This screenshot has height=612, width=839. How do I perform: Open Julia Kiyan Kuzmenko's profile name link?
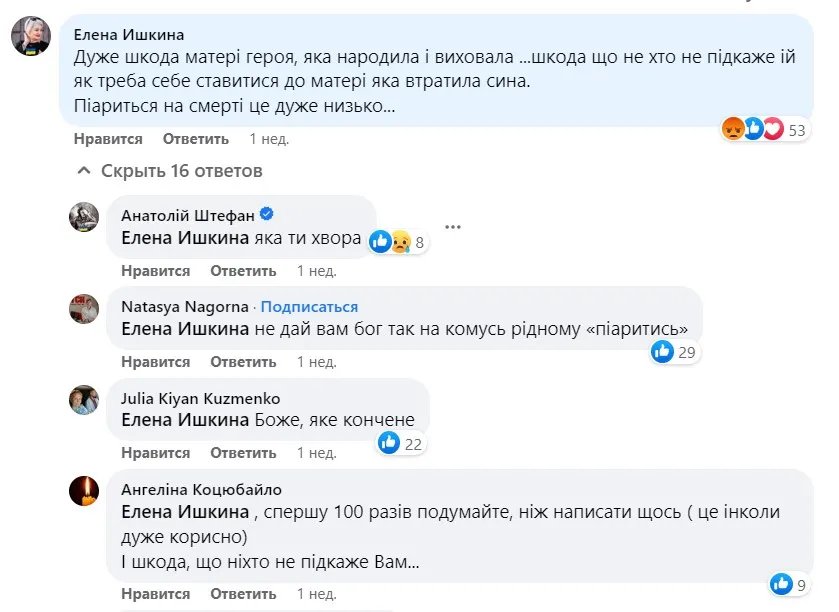200,398
